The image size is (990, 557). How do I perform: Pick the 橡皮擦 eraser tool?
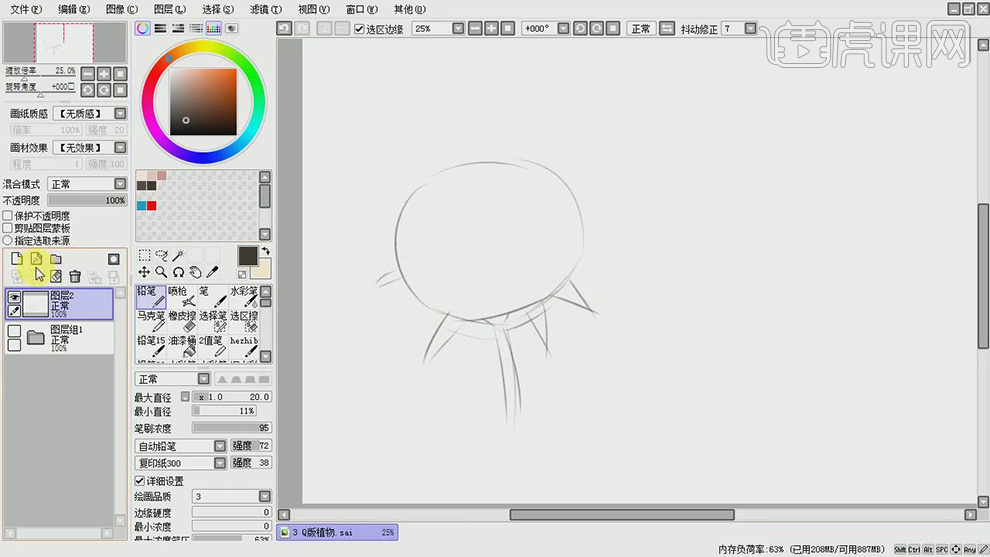[182, 321]
